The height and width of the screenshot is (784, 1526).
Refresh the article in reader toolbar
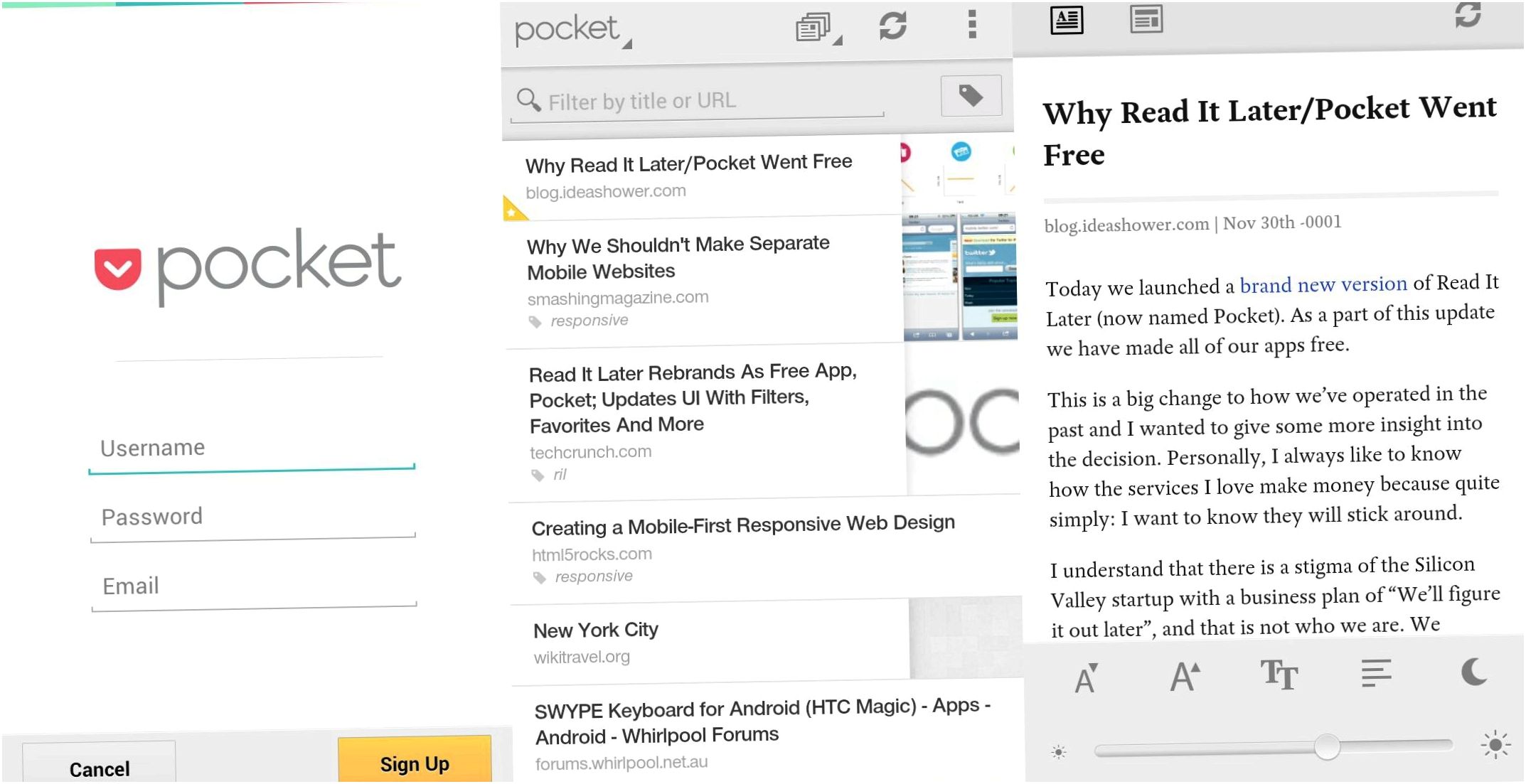1468,14
